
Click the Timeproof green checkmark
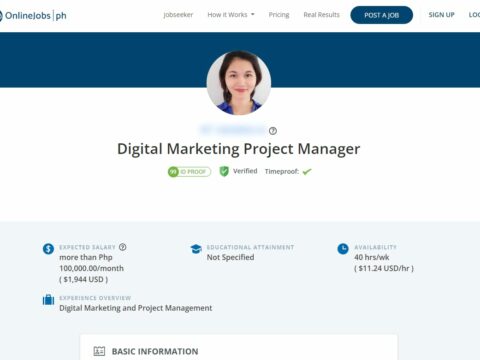307,172
